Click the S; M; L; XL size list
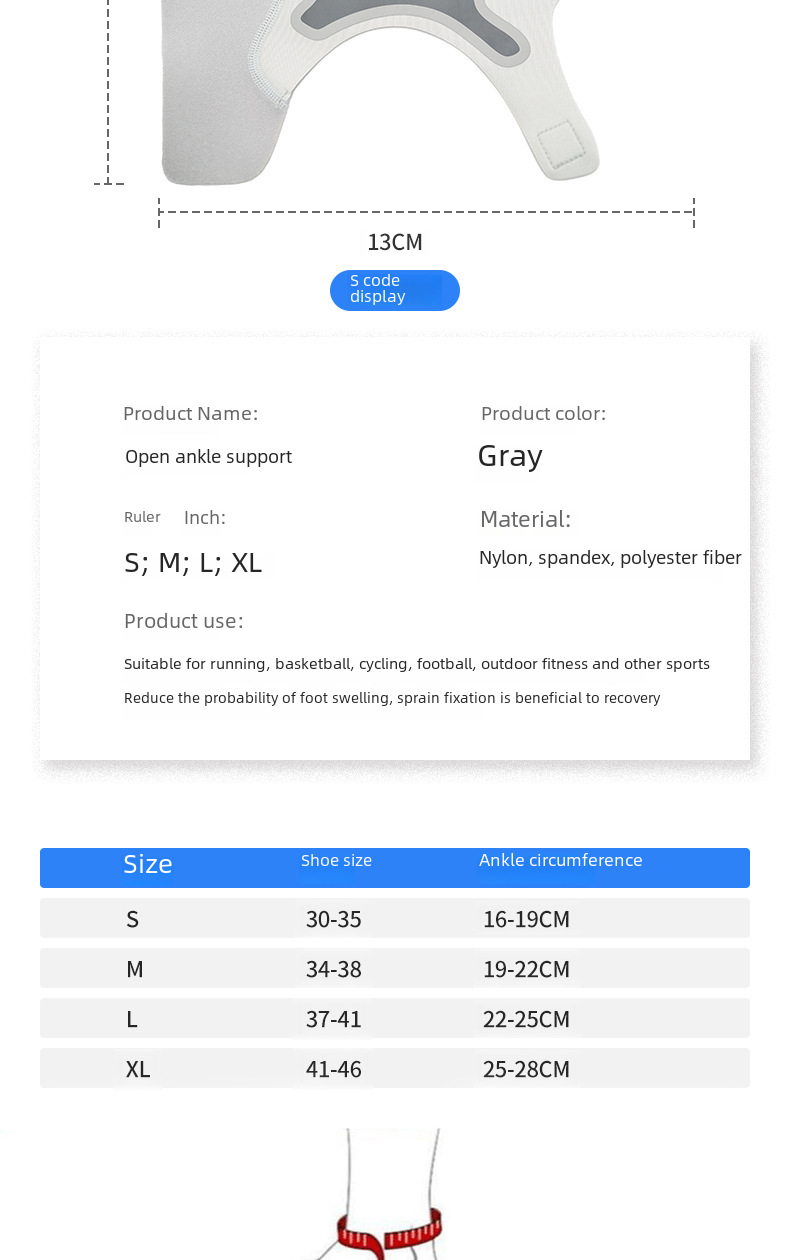790x1260 pixels. pos(193,563)
